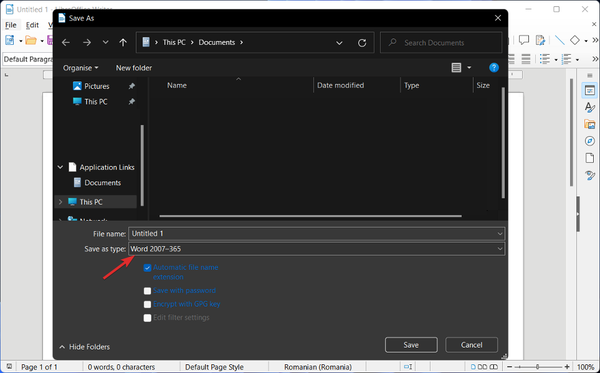Create a New folder
The image size is (600, 373).
pyautogui.click(x=134, y=68)
